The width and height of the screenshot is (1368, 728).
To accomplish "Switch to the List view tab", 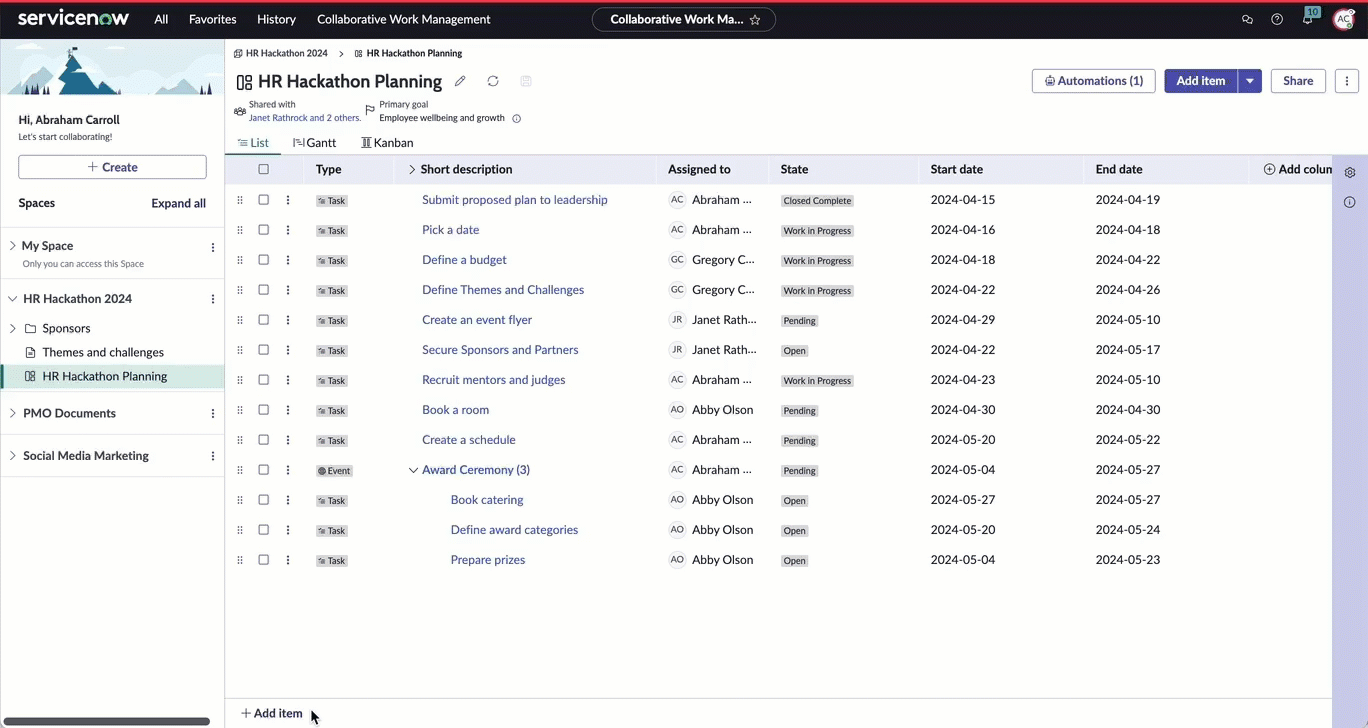I will (x=253, y=143).
